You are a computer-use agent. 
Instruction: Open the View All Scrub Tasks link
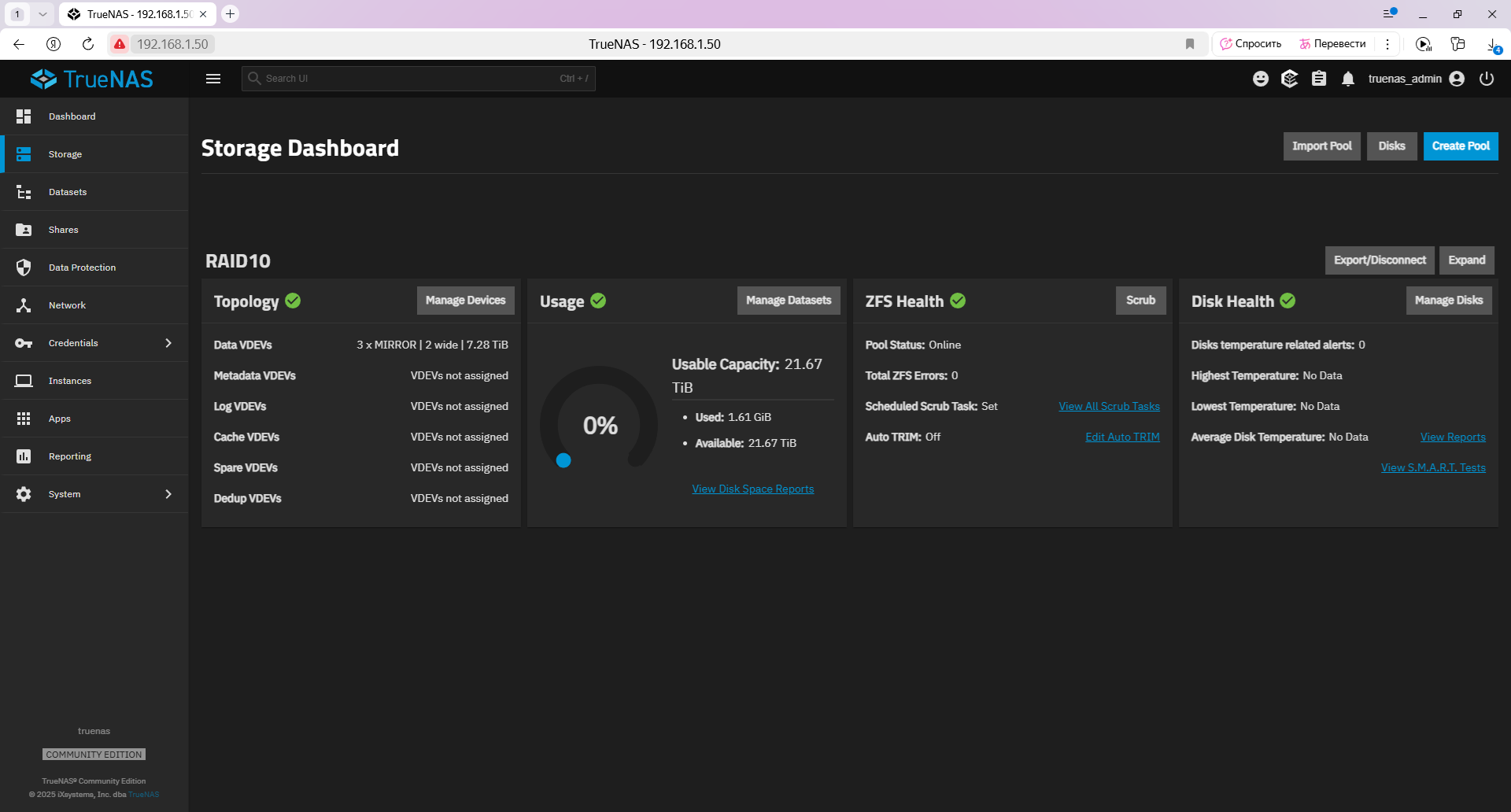(x=1109, y=406)
